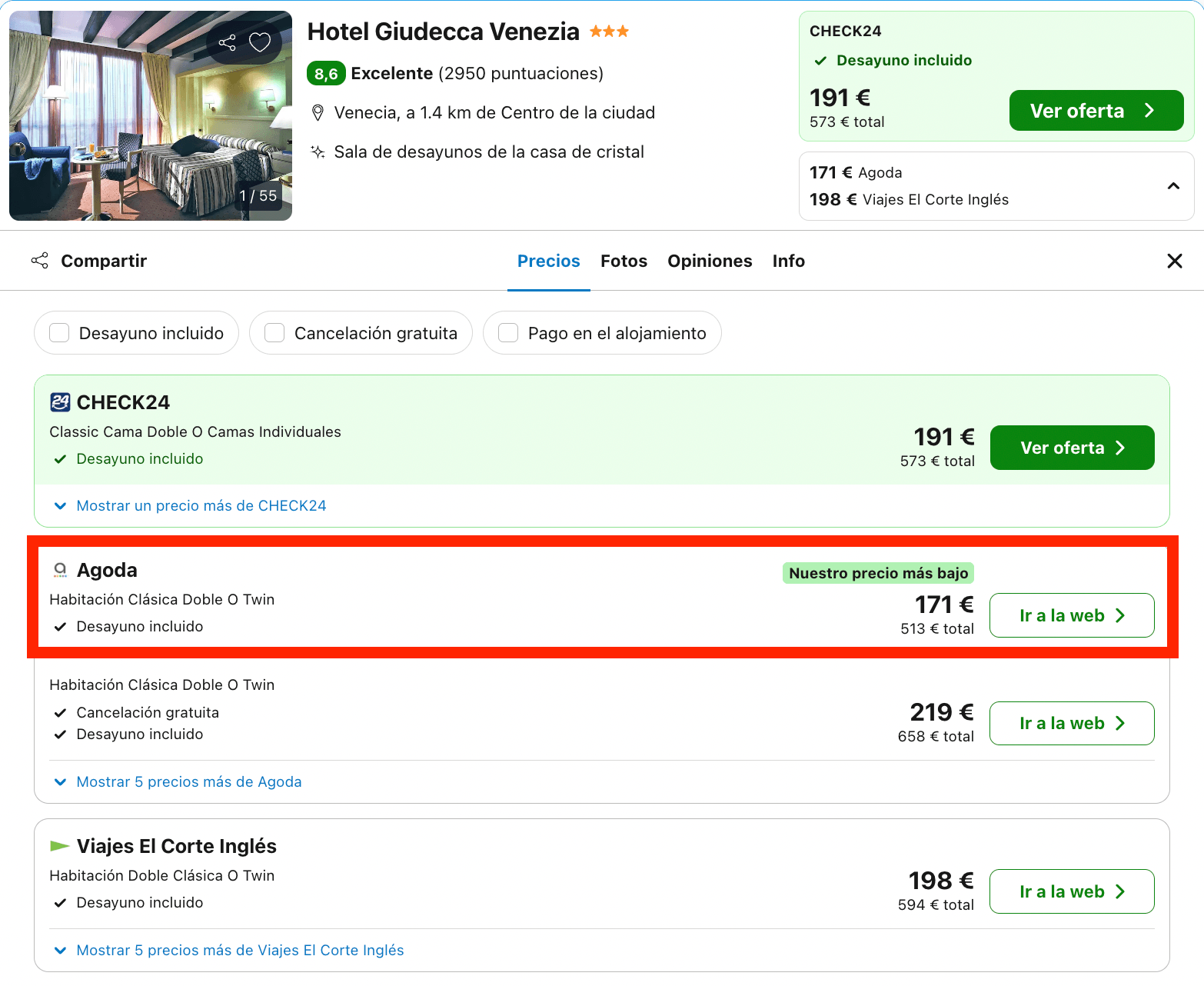
Task: Switch to the Fotos tab
Action: click(x=624, y=261)
